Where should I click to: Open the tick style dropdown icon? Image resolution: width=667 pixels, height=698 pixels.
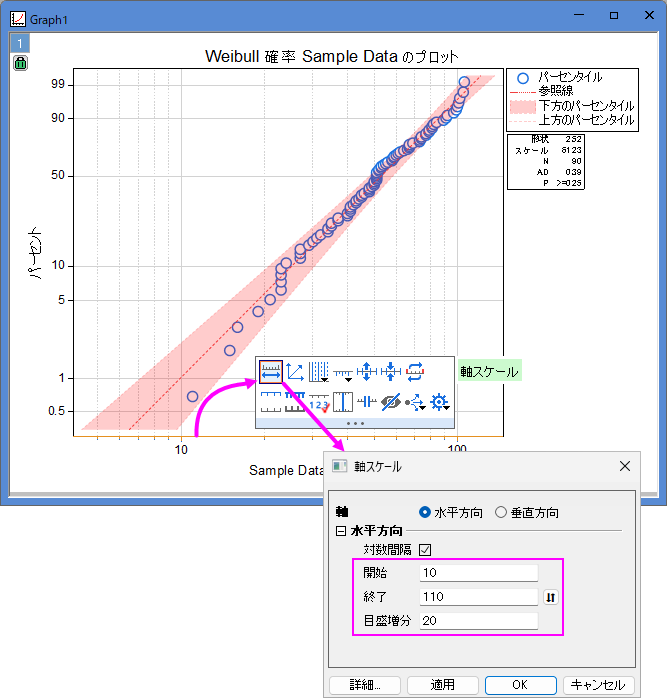343,374
